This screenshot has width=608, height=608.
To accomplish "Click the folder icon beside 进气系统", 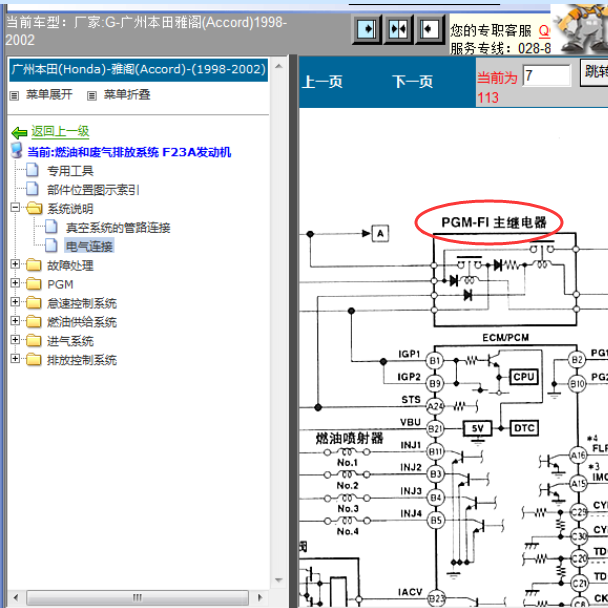I will [x=34, y=340].
